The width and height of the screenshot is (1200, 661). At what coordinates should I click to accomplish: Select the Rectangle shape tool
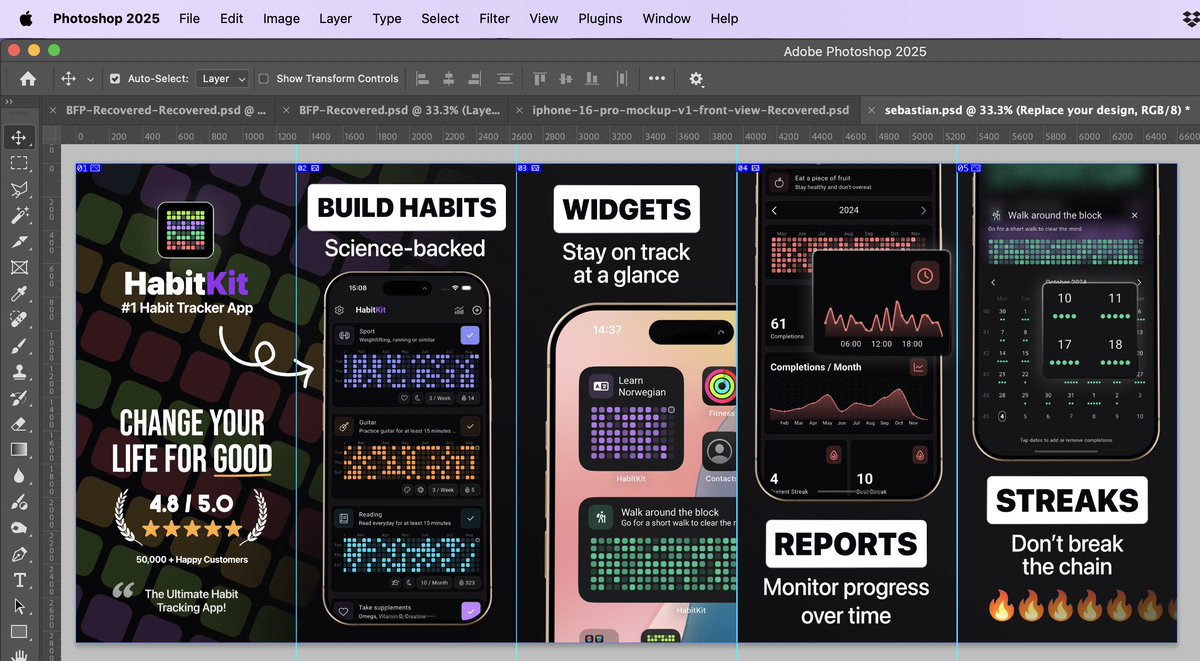(19, 632)
